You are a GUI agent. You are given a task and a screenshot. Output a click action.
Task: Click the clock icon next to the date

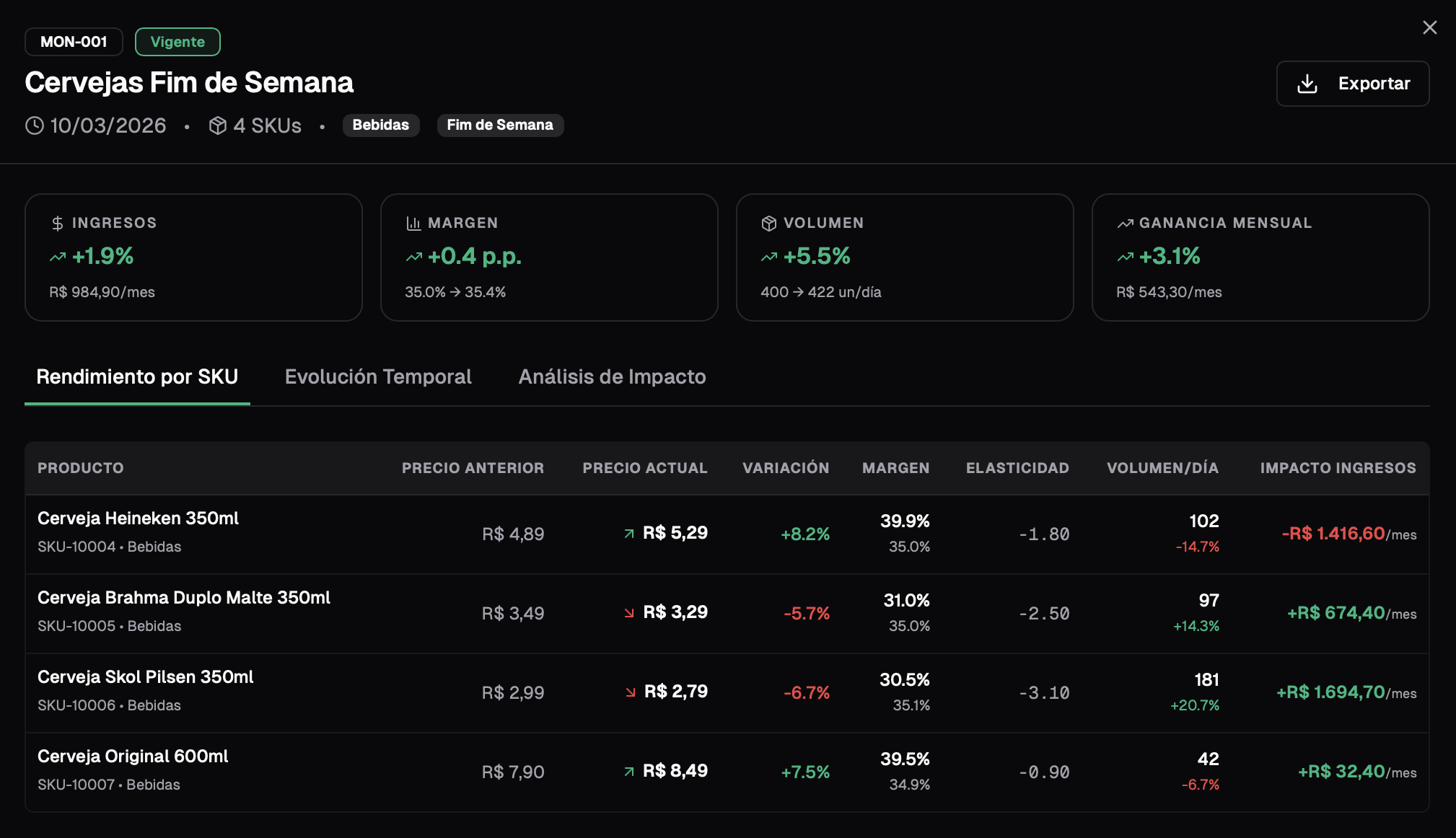pyautogui.click(x=34, y=125)
